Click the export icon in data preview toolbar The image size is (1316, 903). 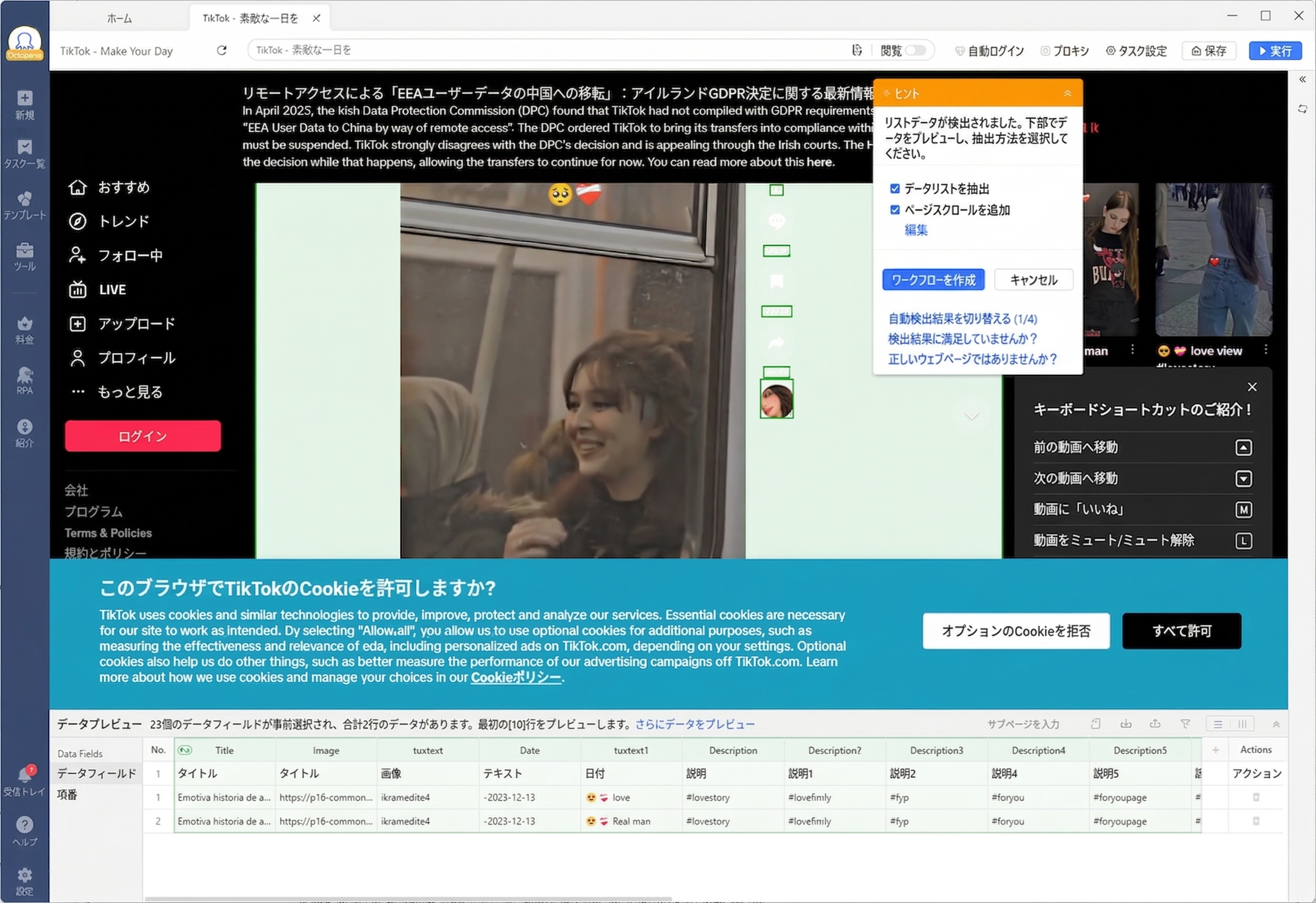[x=1155, y=724]
